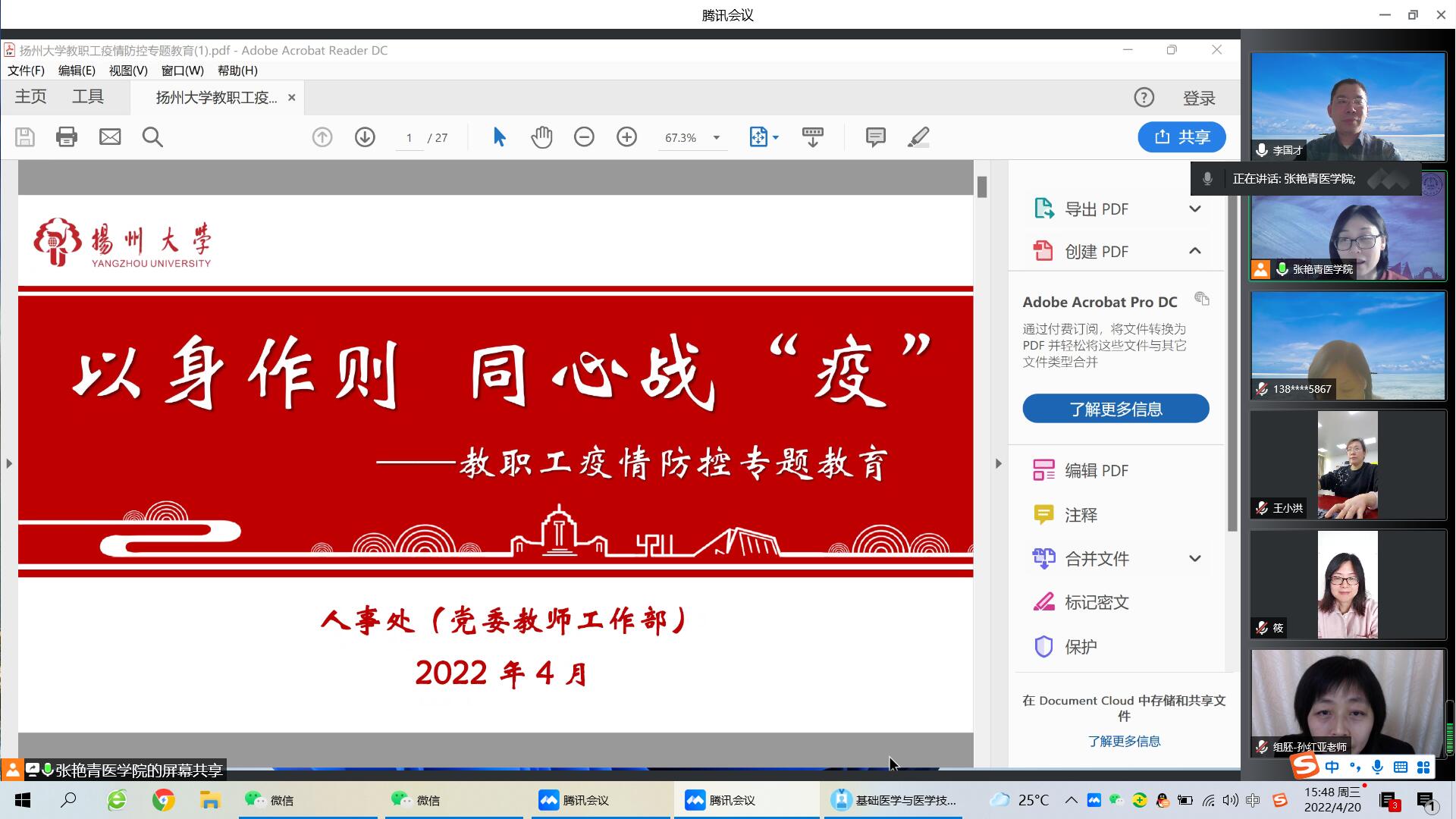1456x819 pixels.
Task: Select the highlight text pen tool
Action: pos(918,137)
